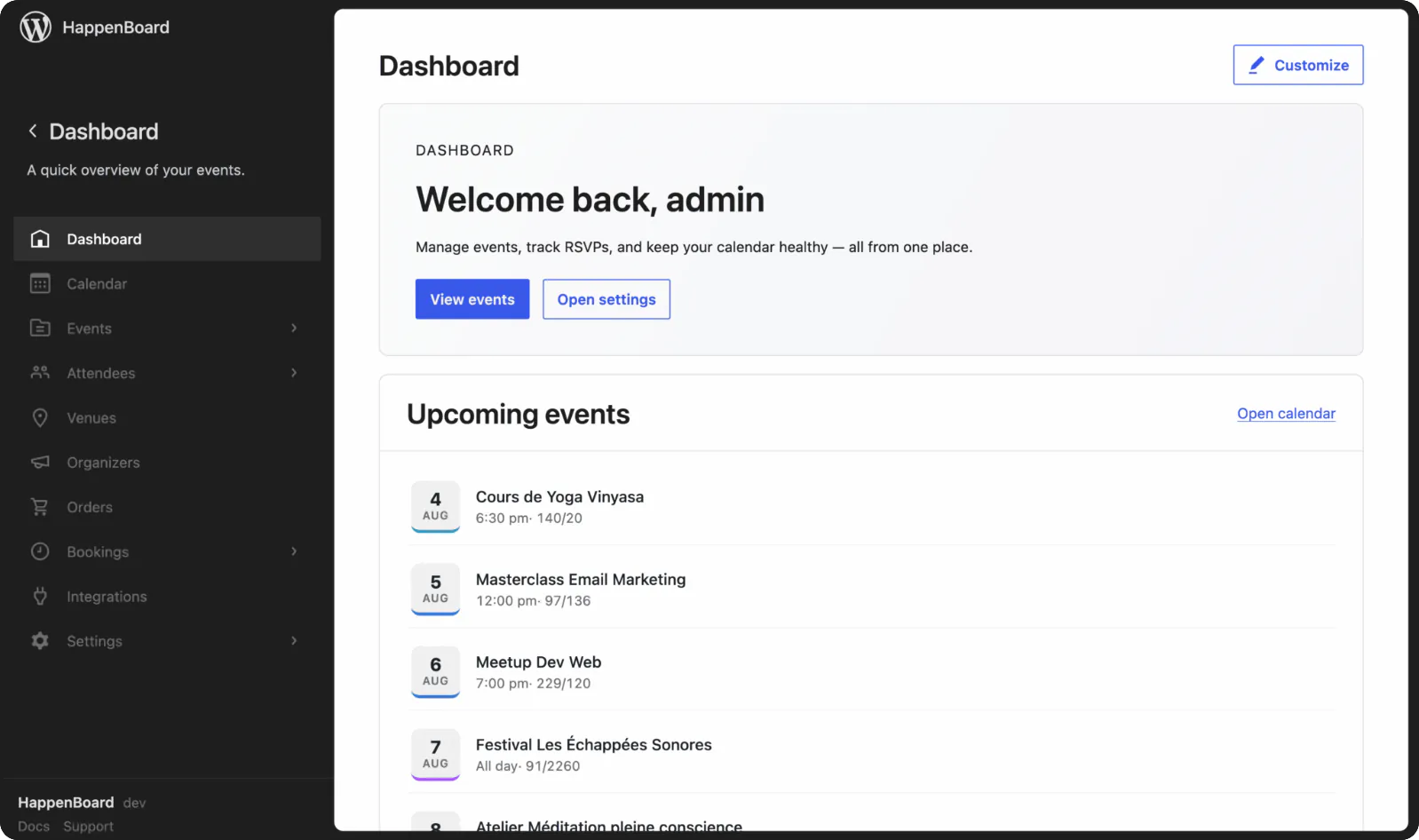Click the 7 AUG date badge
Viewport: 1419px width, 840px height.
pyautogui.click(x=435, y=754)
